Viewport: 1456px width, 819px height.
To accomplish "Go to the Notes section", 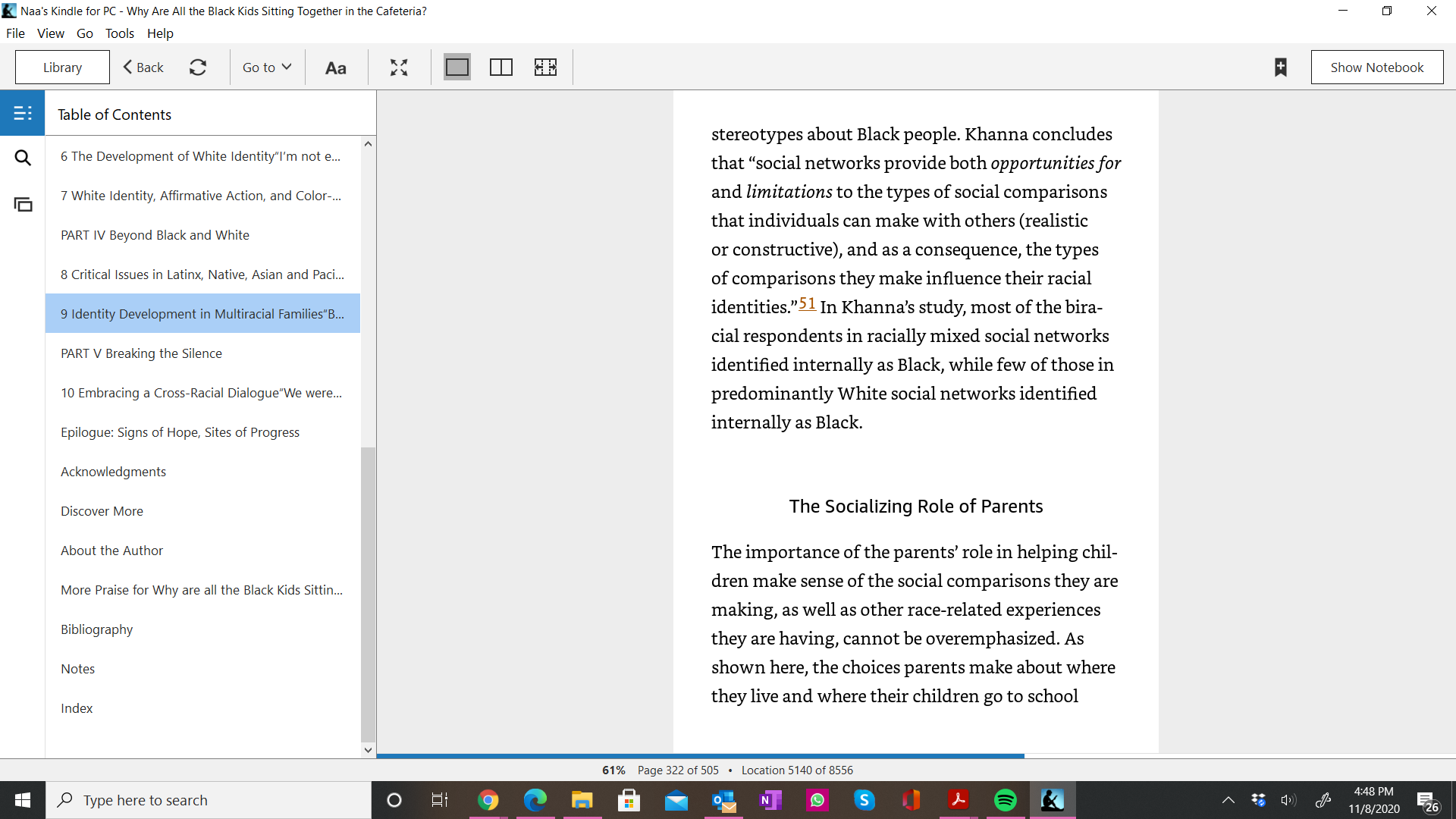I will click(202, 669).
